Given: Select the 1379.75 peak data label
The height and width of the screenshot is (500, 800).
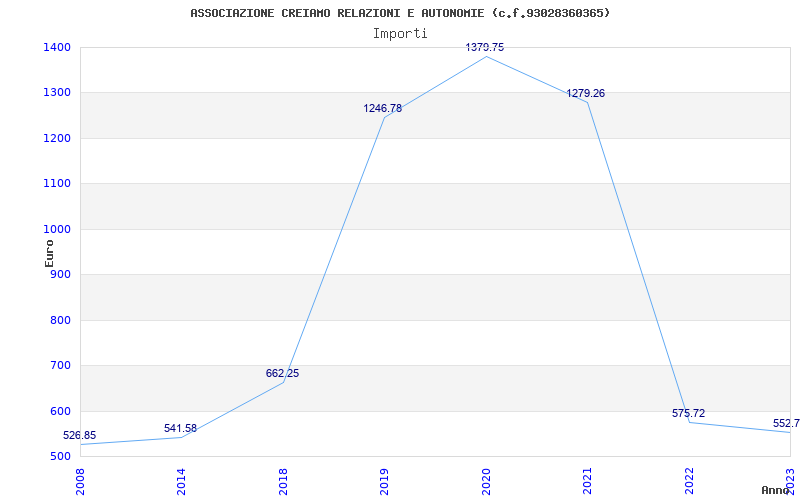Looking at the screenshot, I should click(485, 47).
